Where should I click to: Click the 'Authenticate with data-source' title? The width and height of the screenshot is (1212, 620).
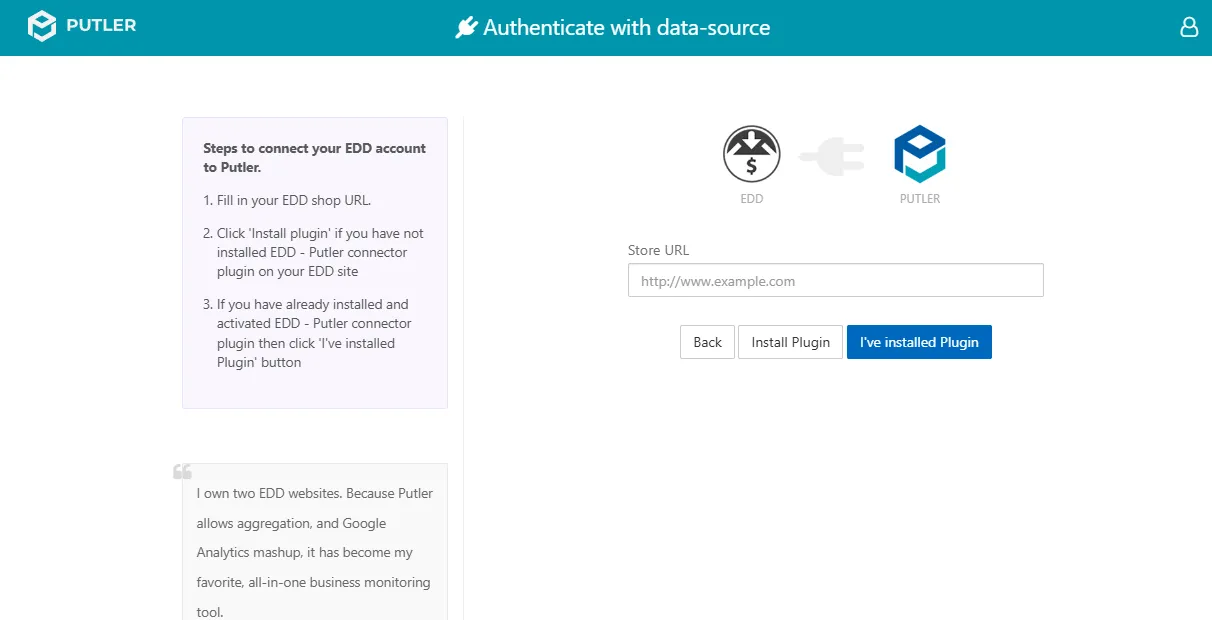[627, 28]
